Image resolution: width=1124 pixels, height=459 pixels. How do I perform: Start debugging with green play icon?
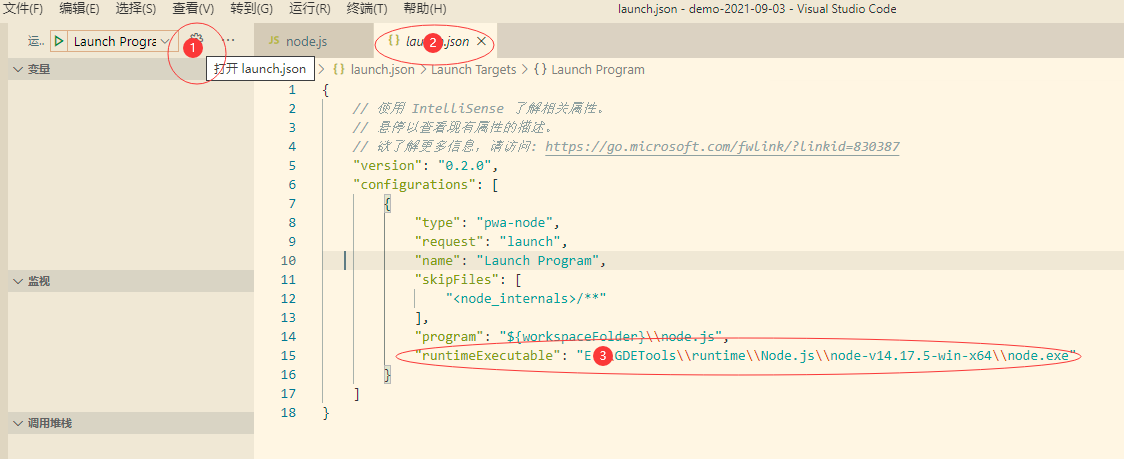(59, 41)
